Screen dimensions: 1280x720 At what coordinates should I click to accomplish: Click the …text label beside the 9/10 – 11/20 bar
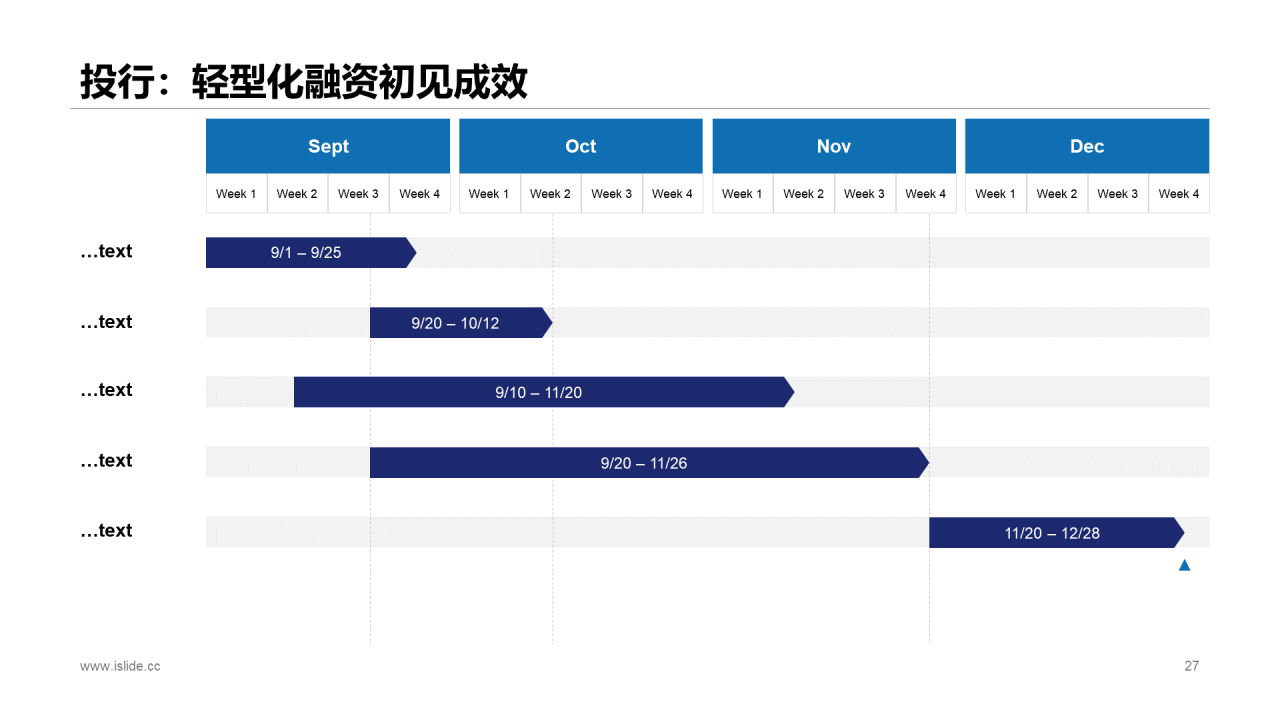pos(106,390)
